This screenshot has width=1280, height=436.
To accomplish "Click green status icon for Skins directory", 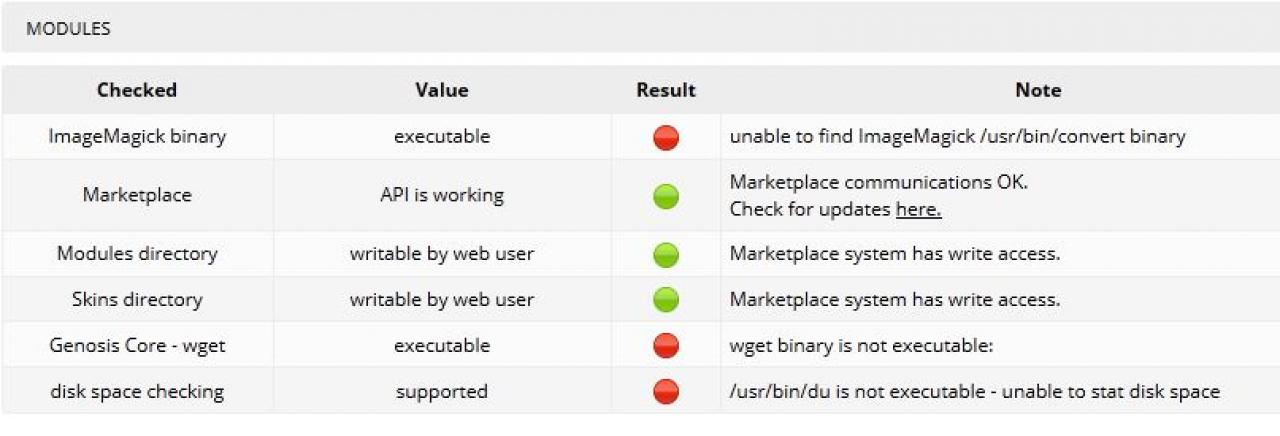I will [x=666, y=299].
